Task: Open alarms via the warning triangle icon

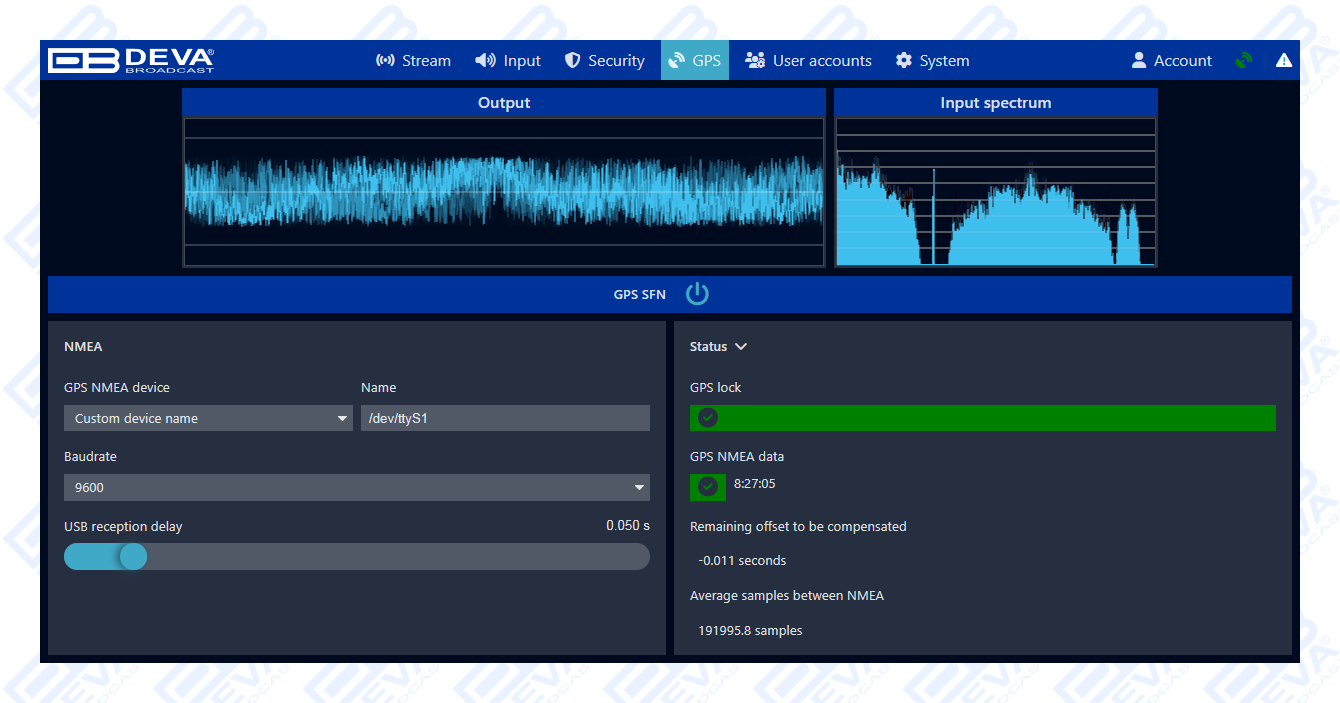Action: point(1284,60)
